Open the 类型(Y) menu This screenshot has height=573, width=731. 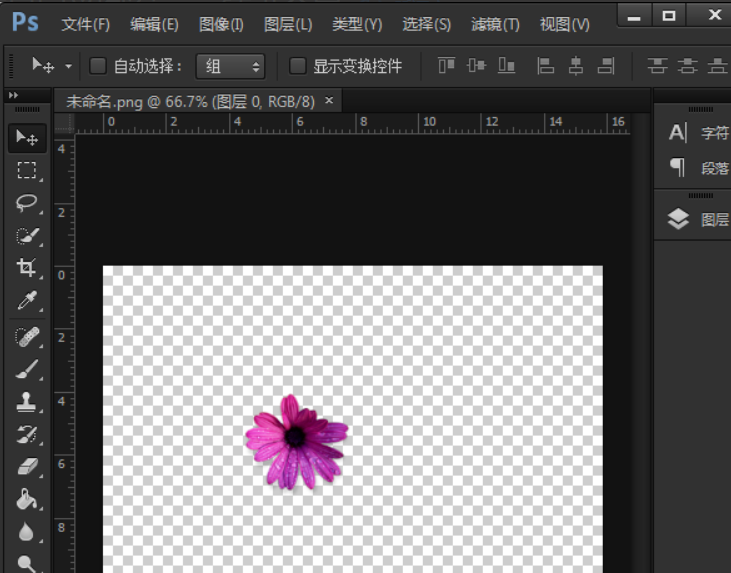(357, 24)
